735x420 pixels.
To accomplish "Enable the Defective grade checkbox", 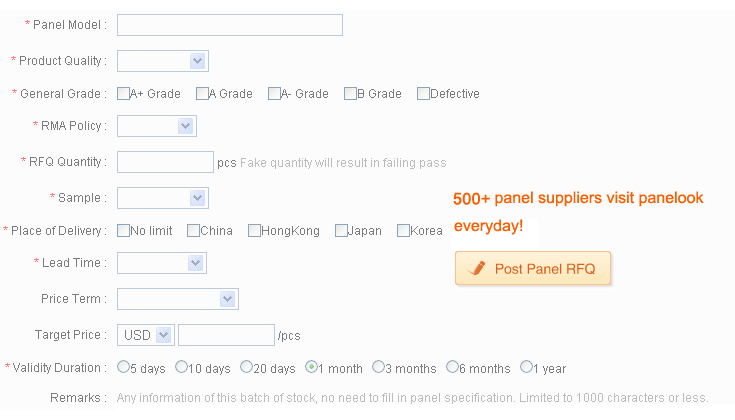I will coord(423,94).
